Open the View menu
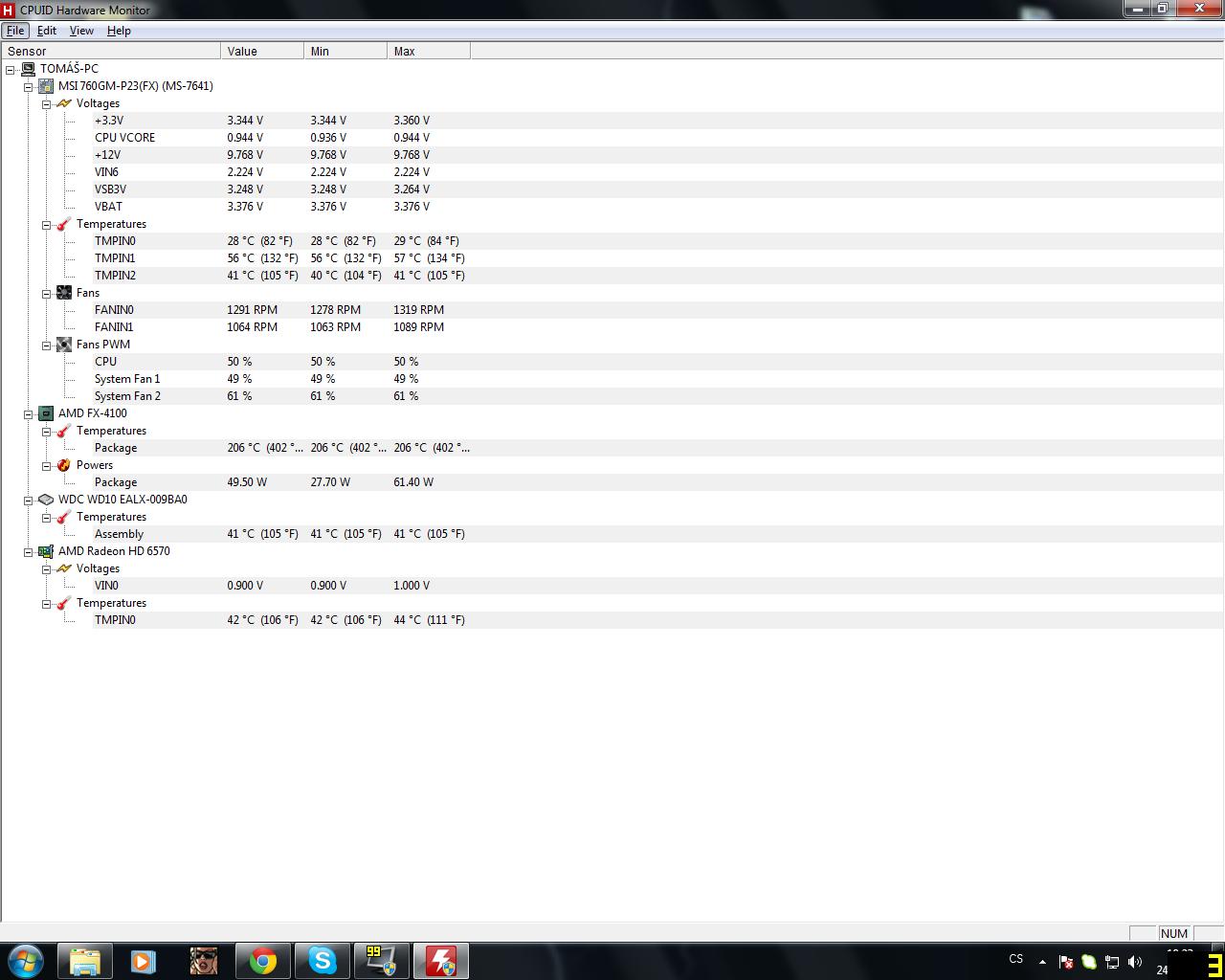Screen dimensions: 1225x980 pyautogui.click(x=81, y=31)
